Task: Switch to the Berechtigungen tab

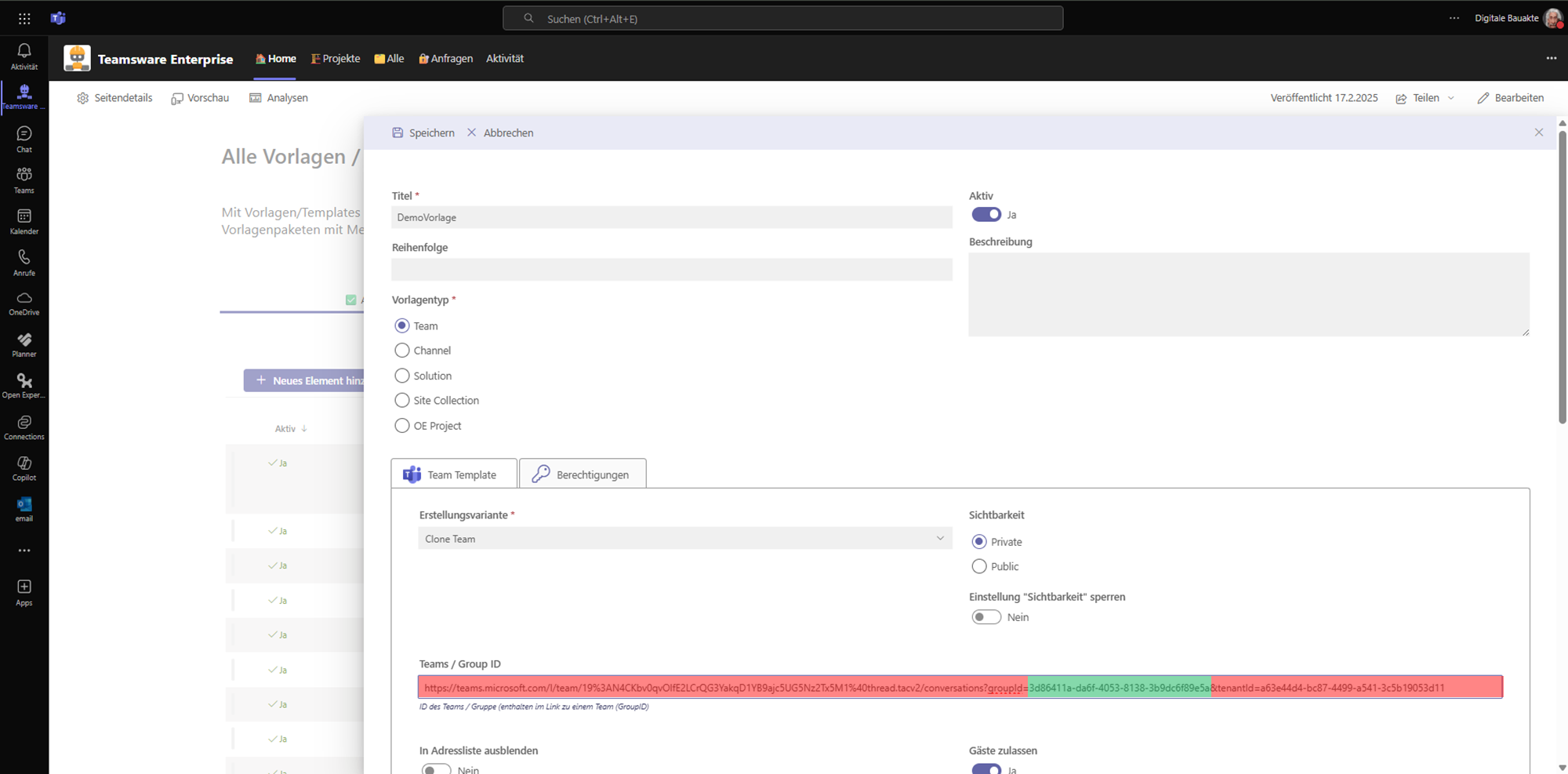Action: (583, 474)
